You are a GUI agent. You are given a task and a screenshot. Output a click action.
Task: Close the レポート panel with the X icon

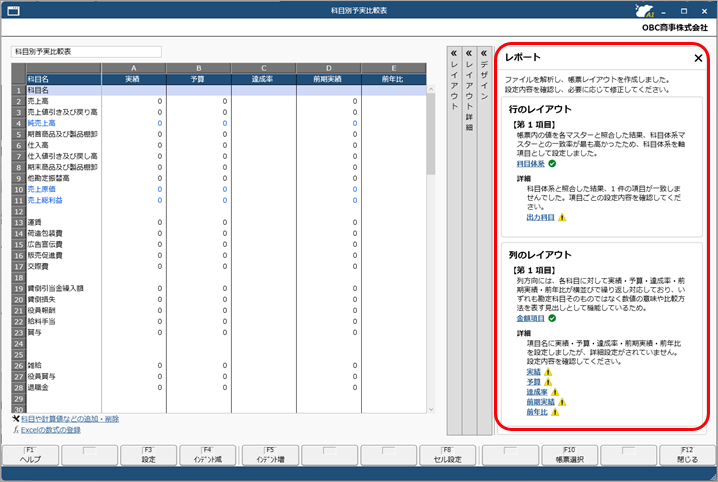pyautogui.click(x=698, y=58)
